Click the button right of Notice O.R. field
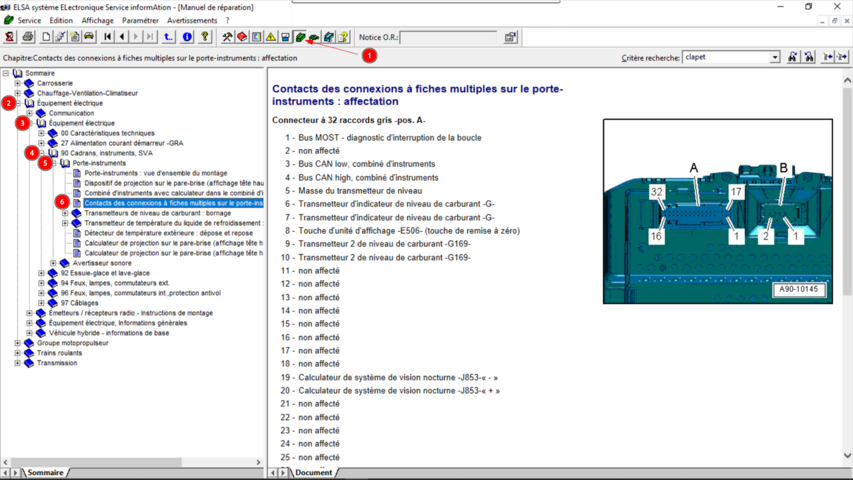 [x=510, y=37]
